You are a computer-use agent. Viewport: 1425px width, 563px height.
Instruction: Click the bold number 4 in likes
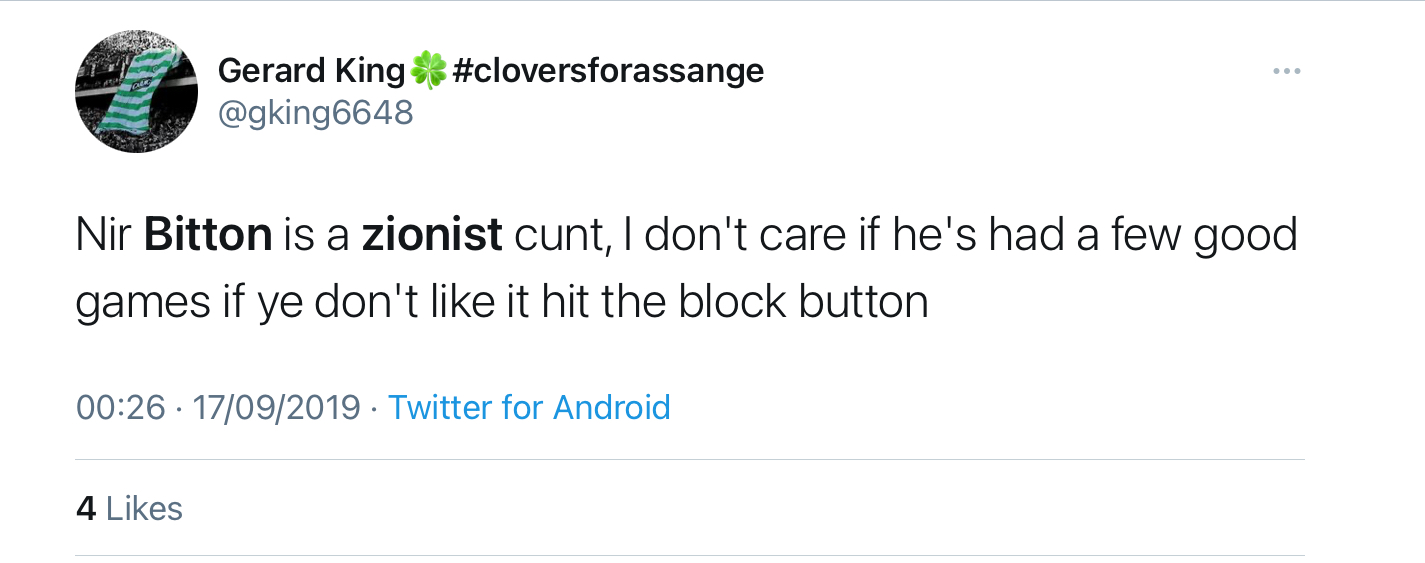(86, 508)
